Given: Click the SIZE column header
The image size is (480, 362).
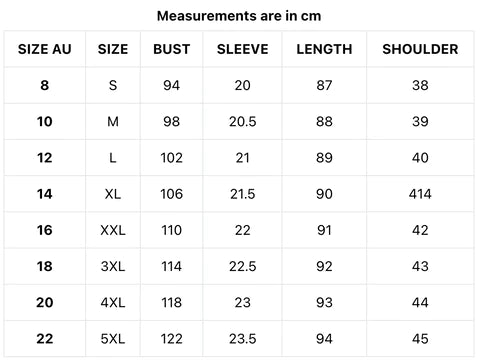Looking at the screenshot, I should click(x=113, y=49).
